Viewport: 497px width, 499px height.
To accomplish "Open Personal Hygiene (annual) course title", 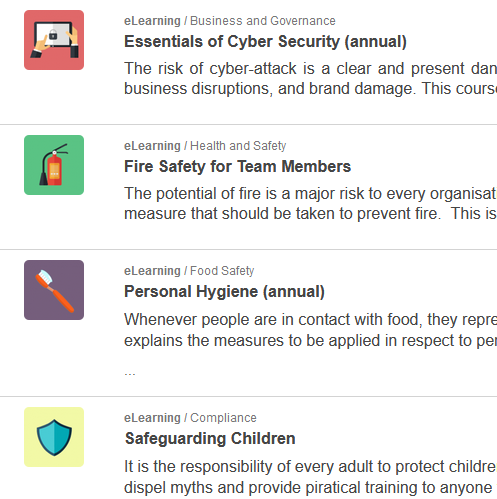I will (x=224, y=292).
